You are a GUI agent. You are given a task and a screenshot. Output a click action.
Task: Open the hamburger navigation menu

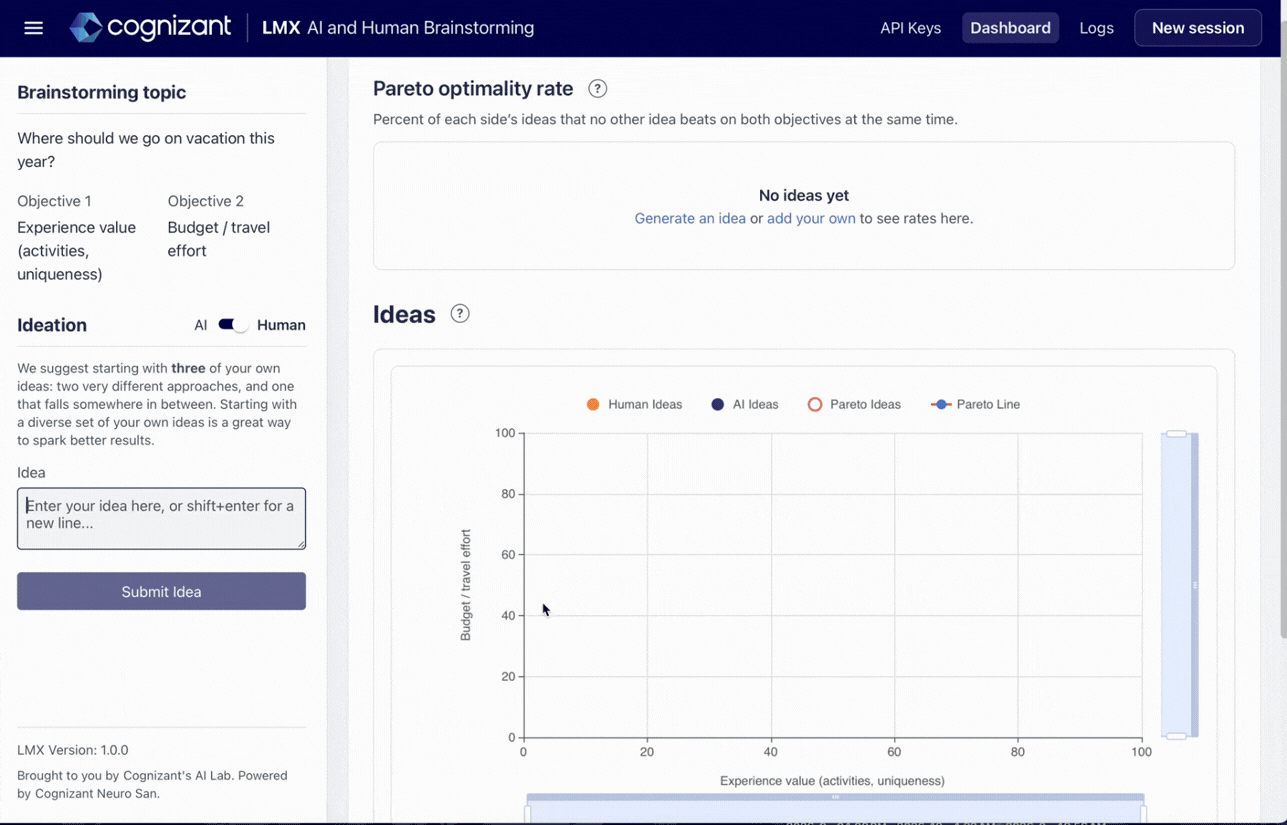[33, 28]
